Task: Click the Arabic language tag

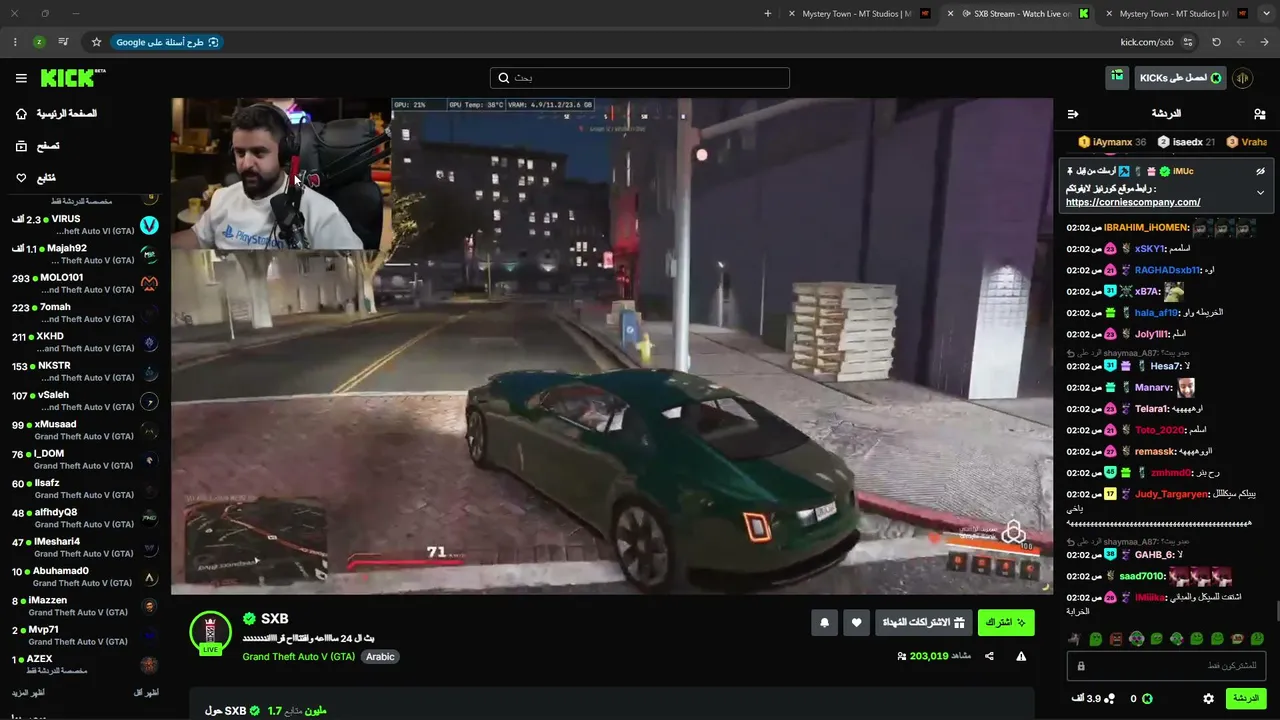Action: pyautogui.click(x=380, y=657)
